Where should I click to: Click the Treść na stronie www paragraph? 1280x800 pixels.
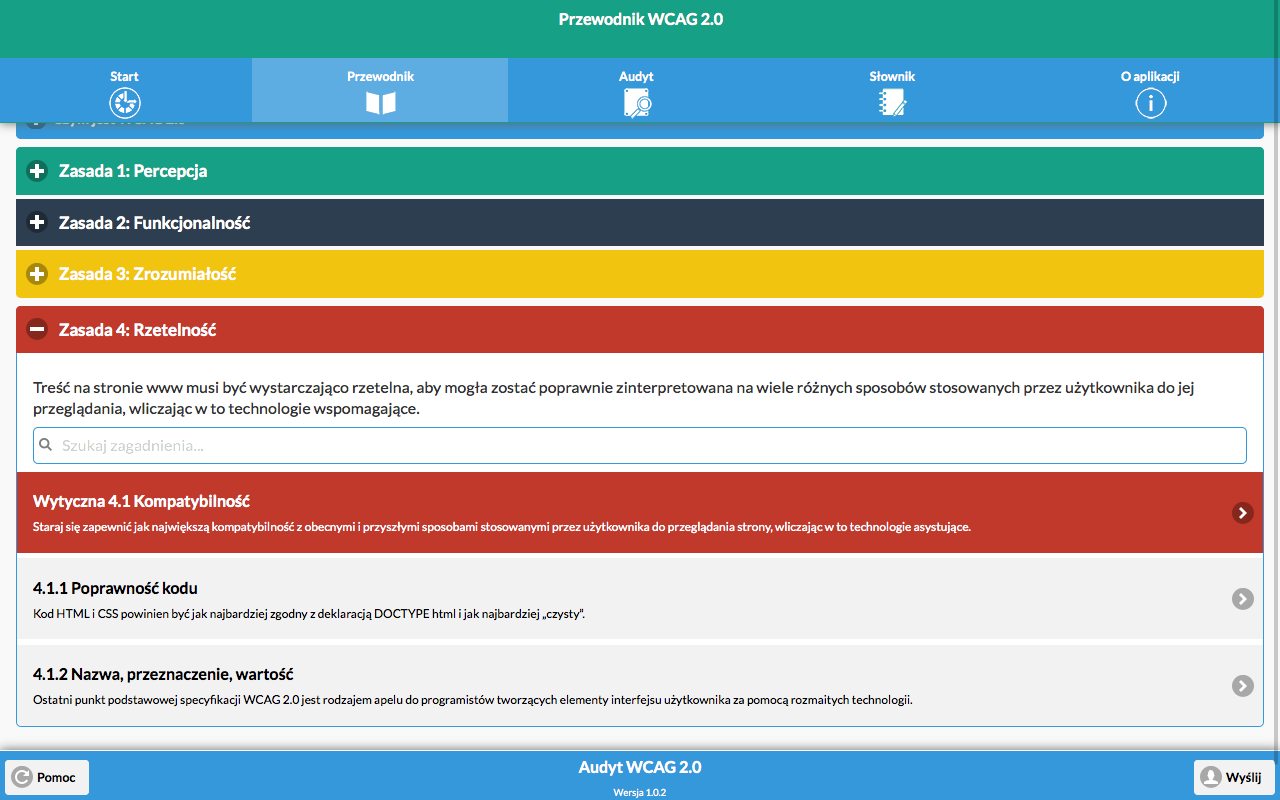[614, 398]
